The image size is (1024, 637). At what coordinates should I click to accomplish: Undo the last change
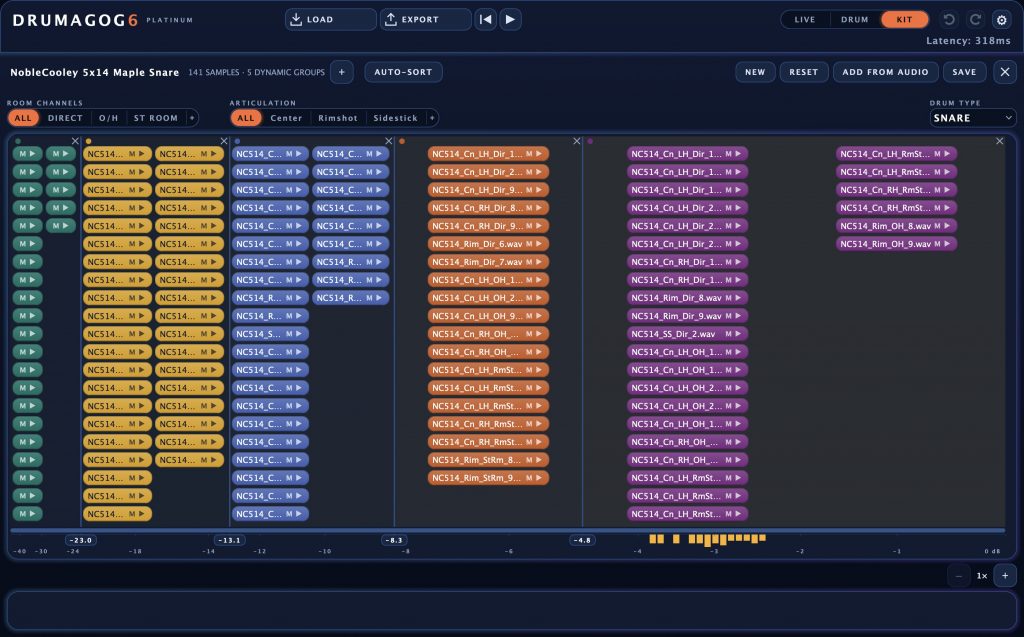coord(949,20)
